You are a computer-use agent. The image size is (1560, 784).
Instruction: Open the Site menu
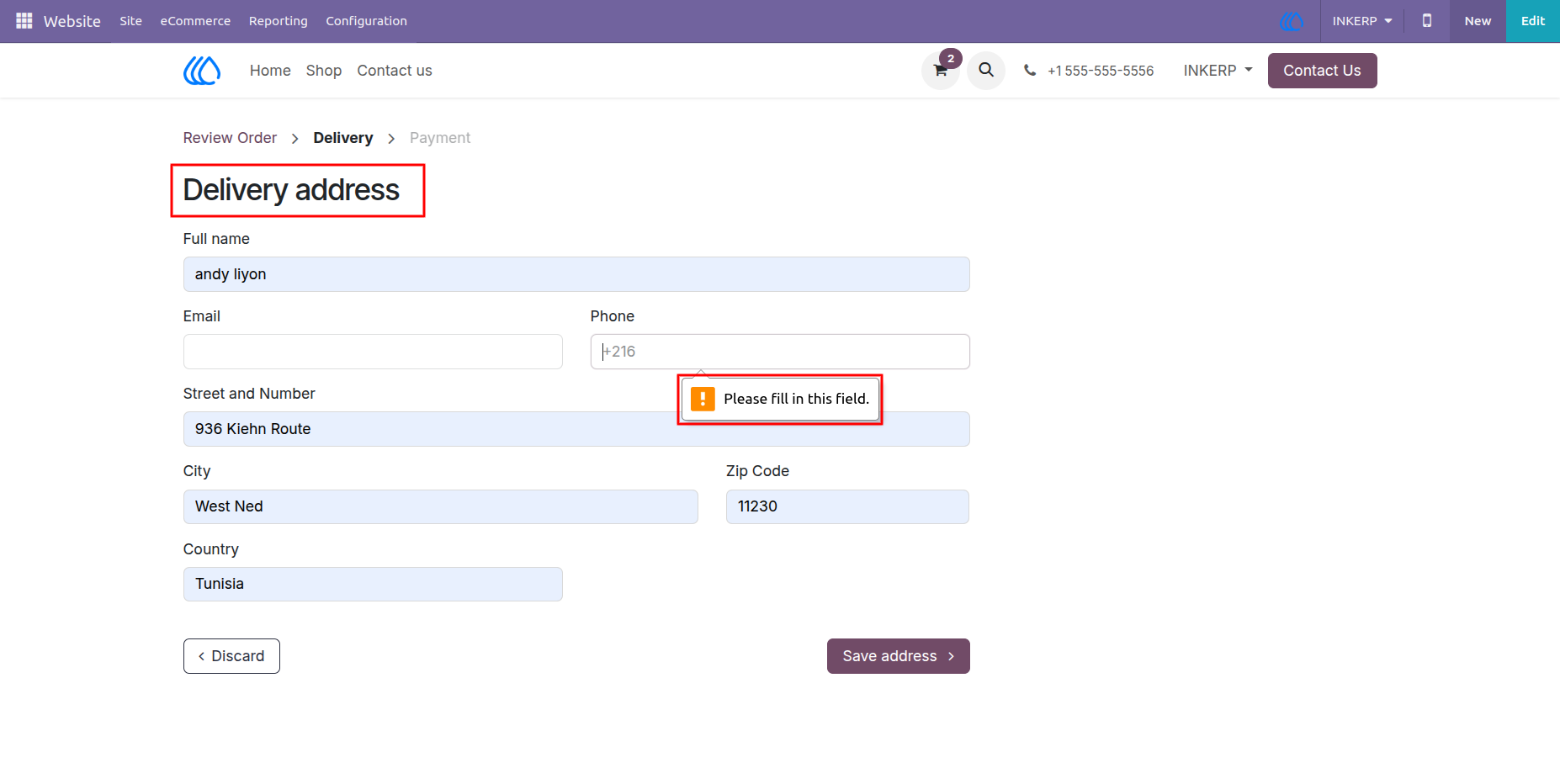130,21
